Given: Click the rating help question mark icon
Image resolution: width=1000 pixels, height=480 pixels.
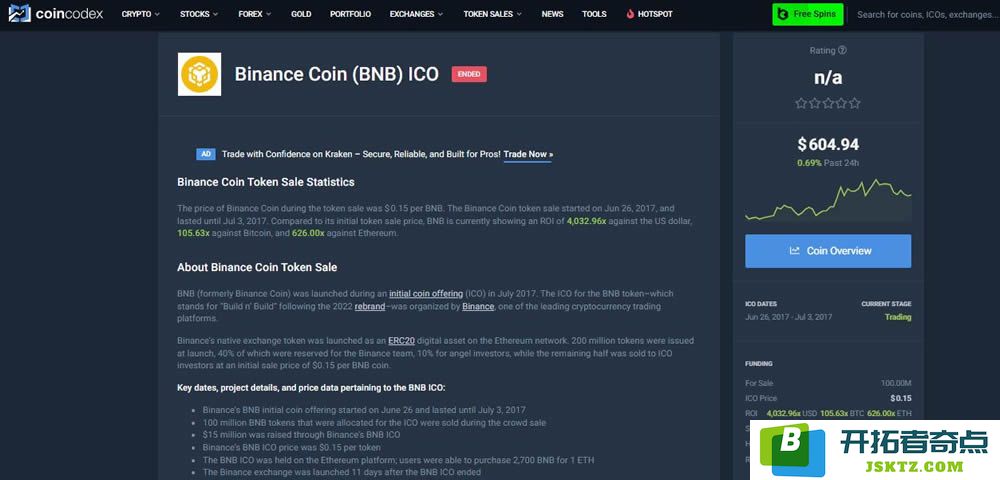Looking at the screenshot, I should (842, 50).
